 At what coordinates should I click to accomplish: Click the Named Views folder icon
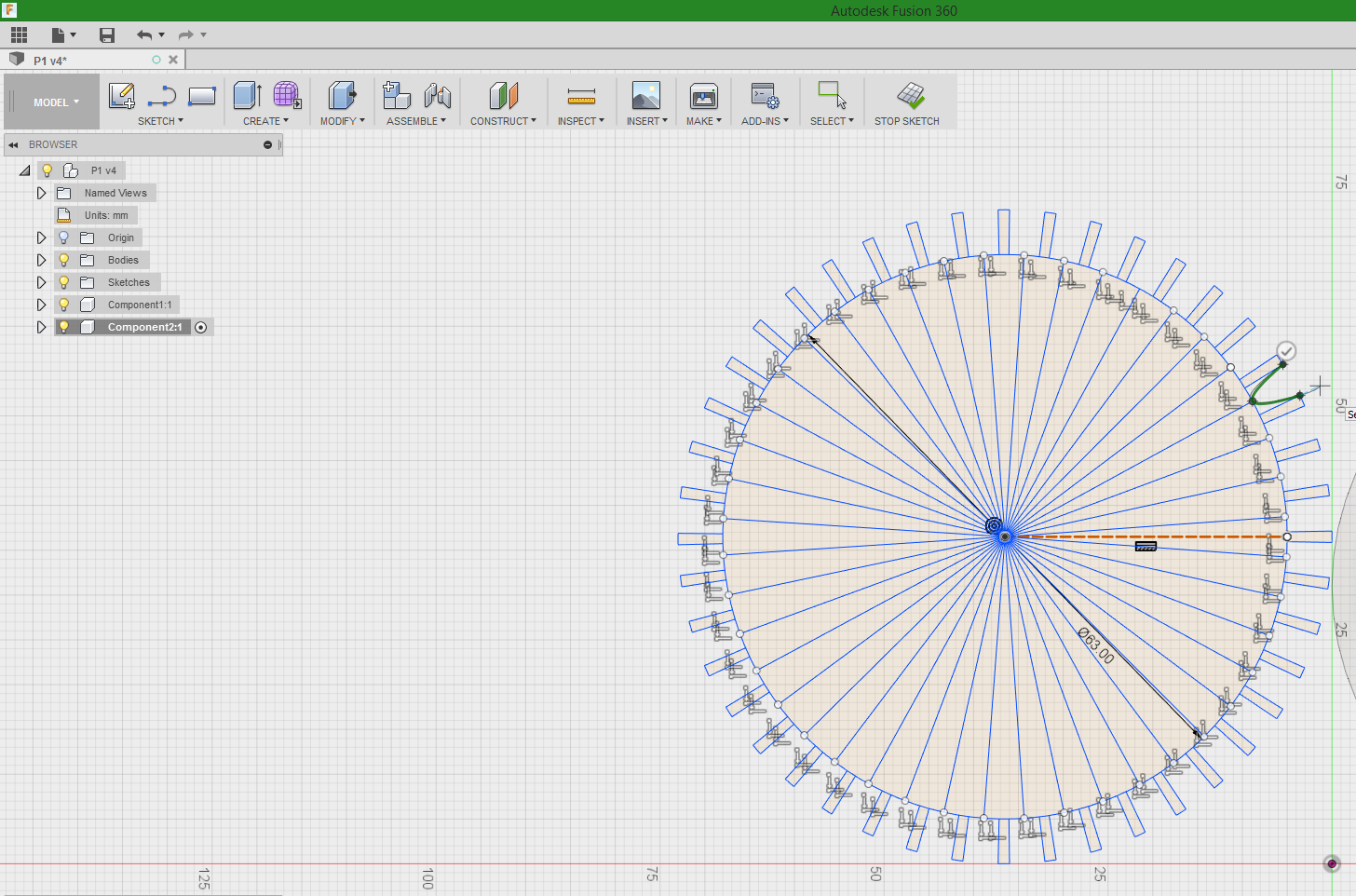(64, 193)
